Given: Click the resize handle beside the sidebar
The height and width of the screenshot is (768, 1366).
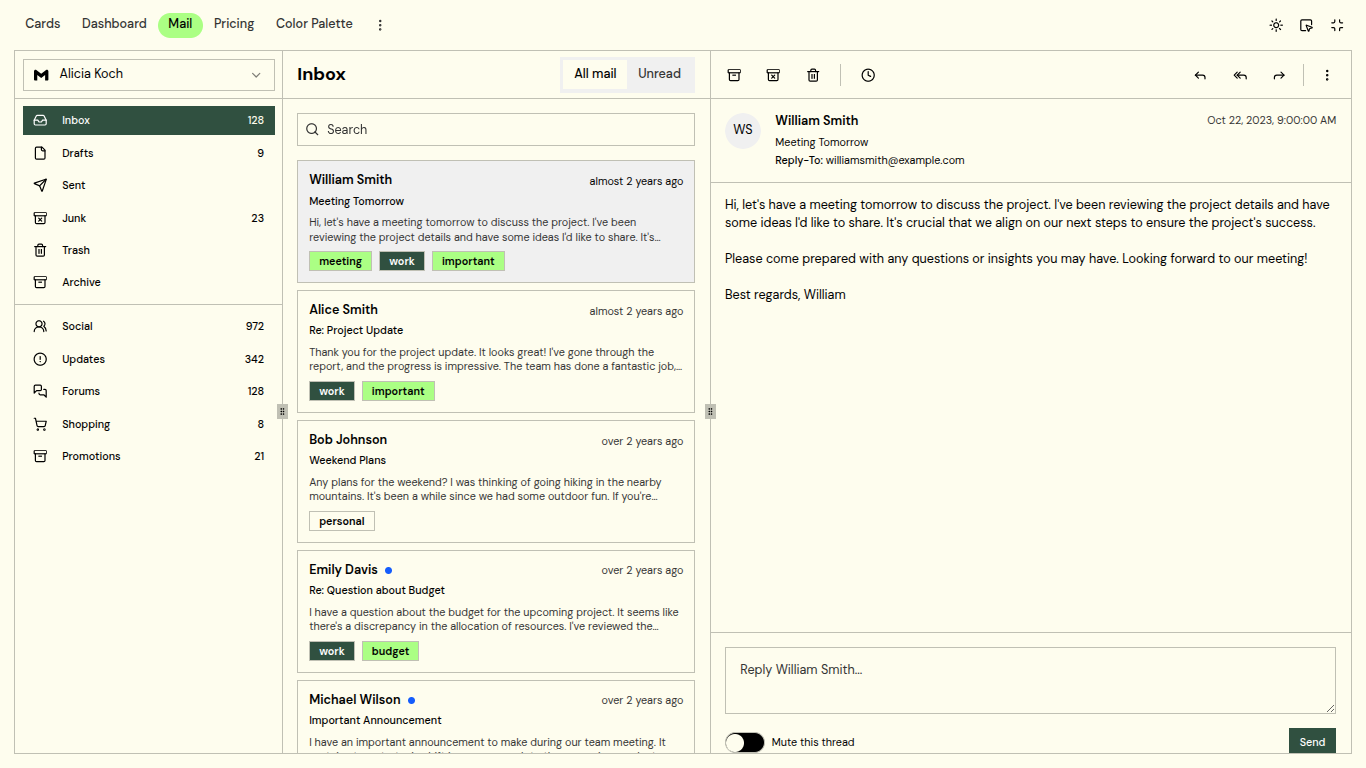Looking at the screenshot, I should click(x=283, y=411).
